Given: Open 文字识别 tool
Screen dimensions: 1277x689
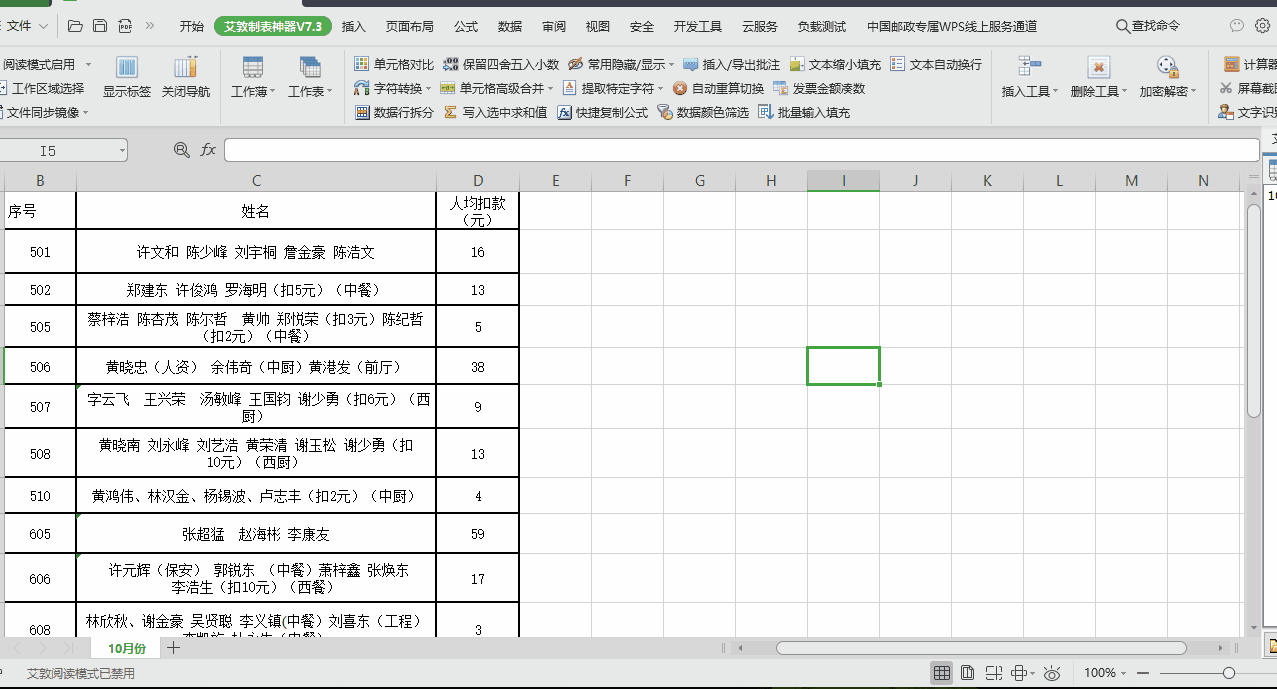Looking at the screenshot, I should point(1248,112).
